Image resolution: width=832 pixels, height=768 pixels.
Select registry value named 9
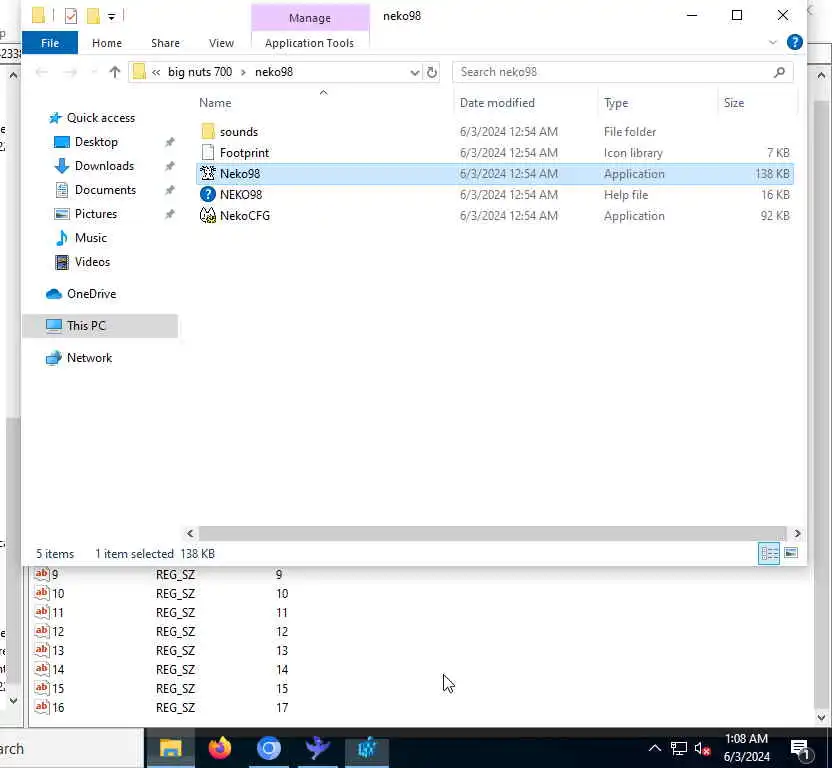tap(55, 574)
